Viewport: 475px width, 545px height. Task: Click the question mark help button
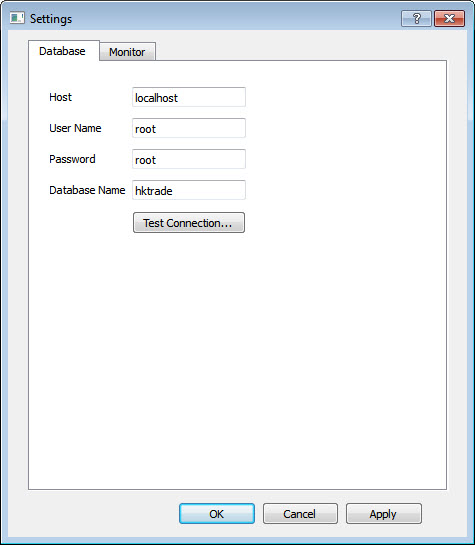(x=416, y=18)
